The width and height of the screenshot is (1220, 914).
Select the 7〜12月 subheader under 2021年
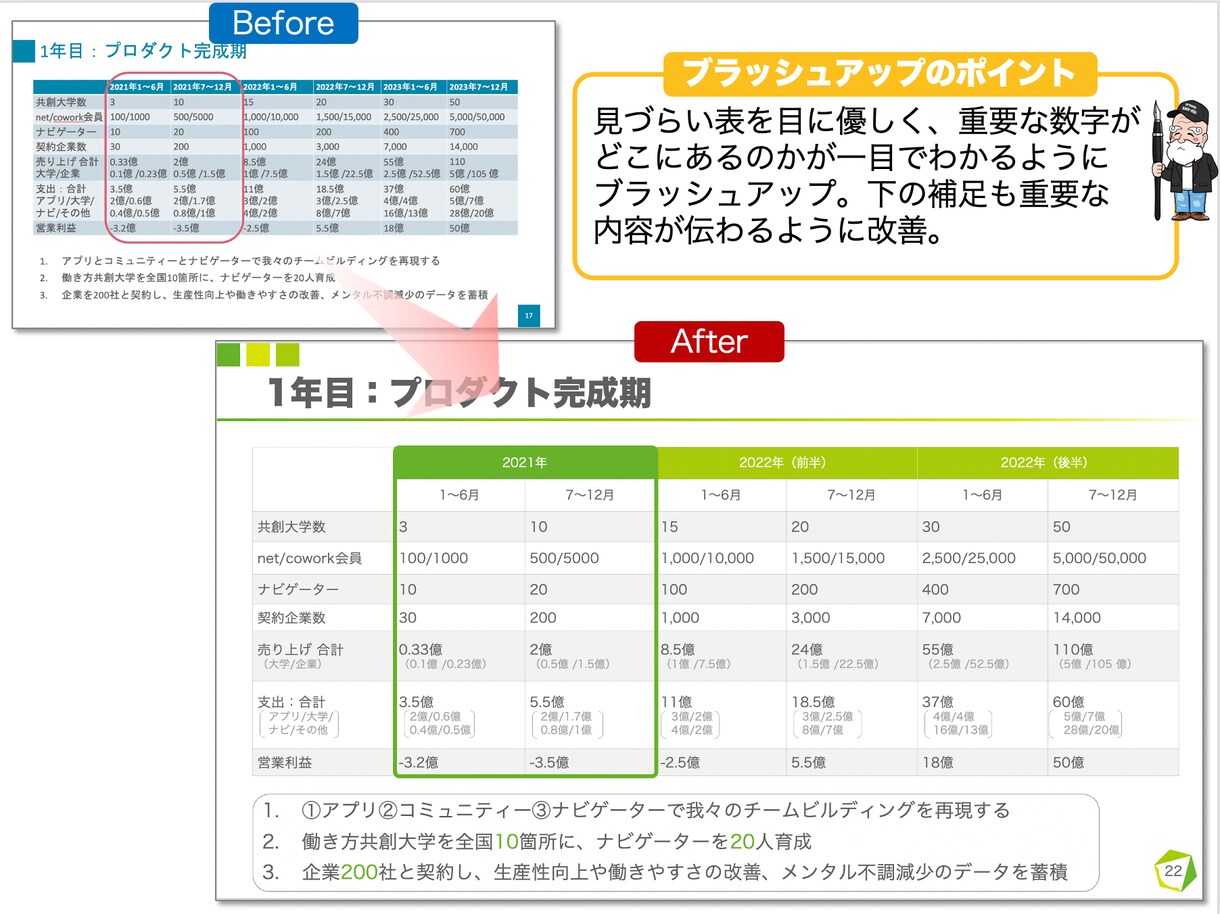pos(590,495)
